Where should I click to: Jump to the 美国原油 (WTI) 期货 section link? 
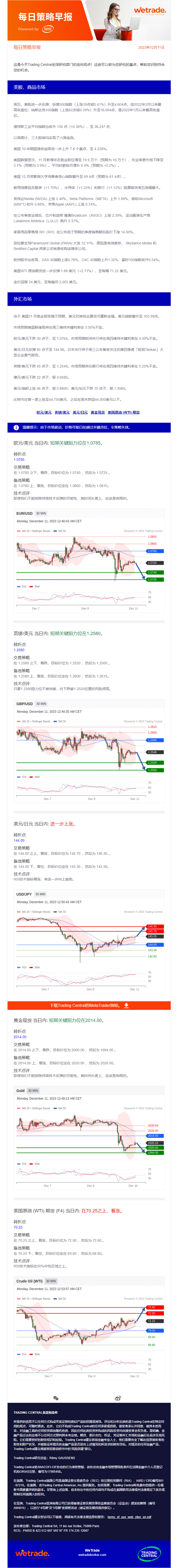click(124, 412)
